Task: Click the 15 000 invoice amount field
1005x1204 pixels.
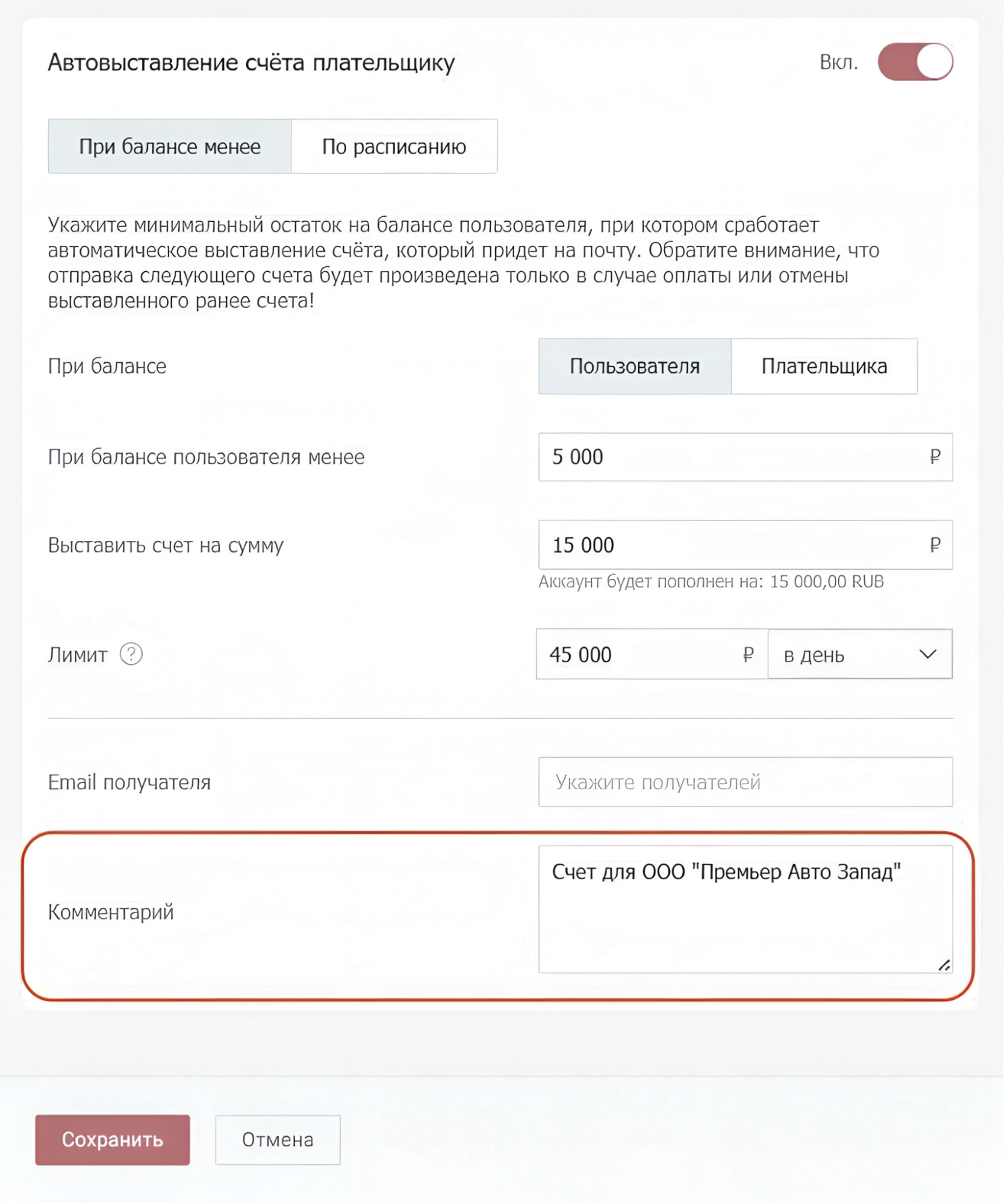Action: coord(745,545)
